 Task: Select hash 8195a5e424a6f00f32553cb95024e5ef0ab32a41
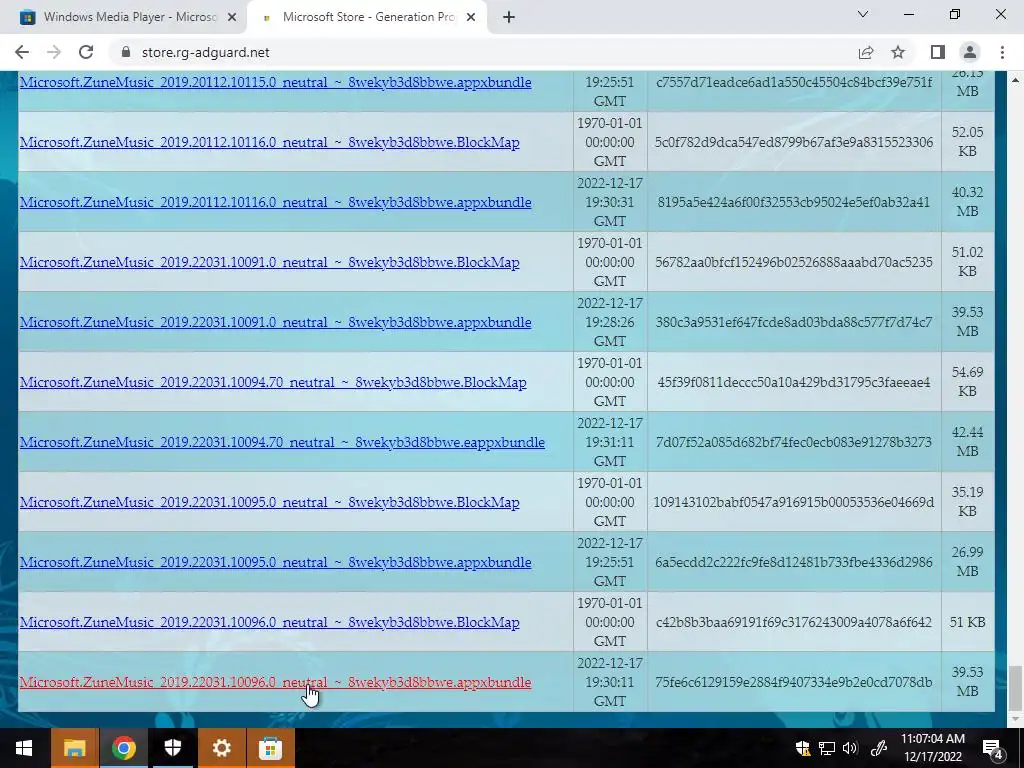[794, 202]
